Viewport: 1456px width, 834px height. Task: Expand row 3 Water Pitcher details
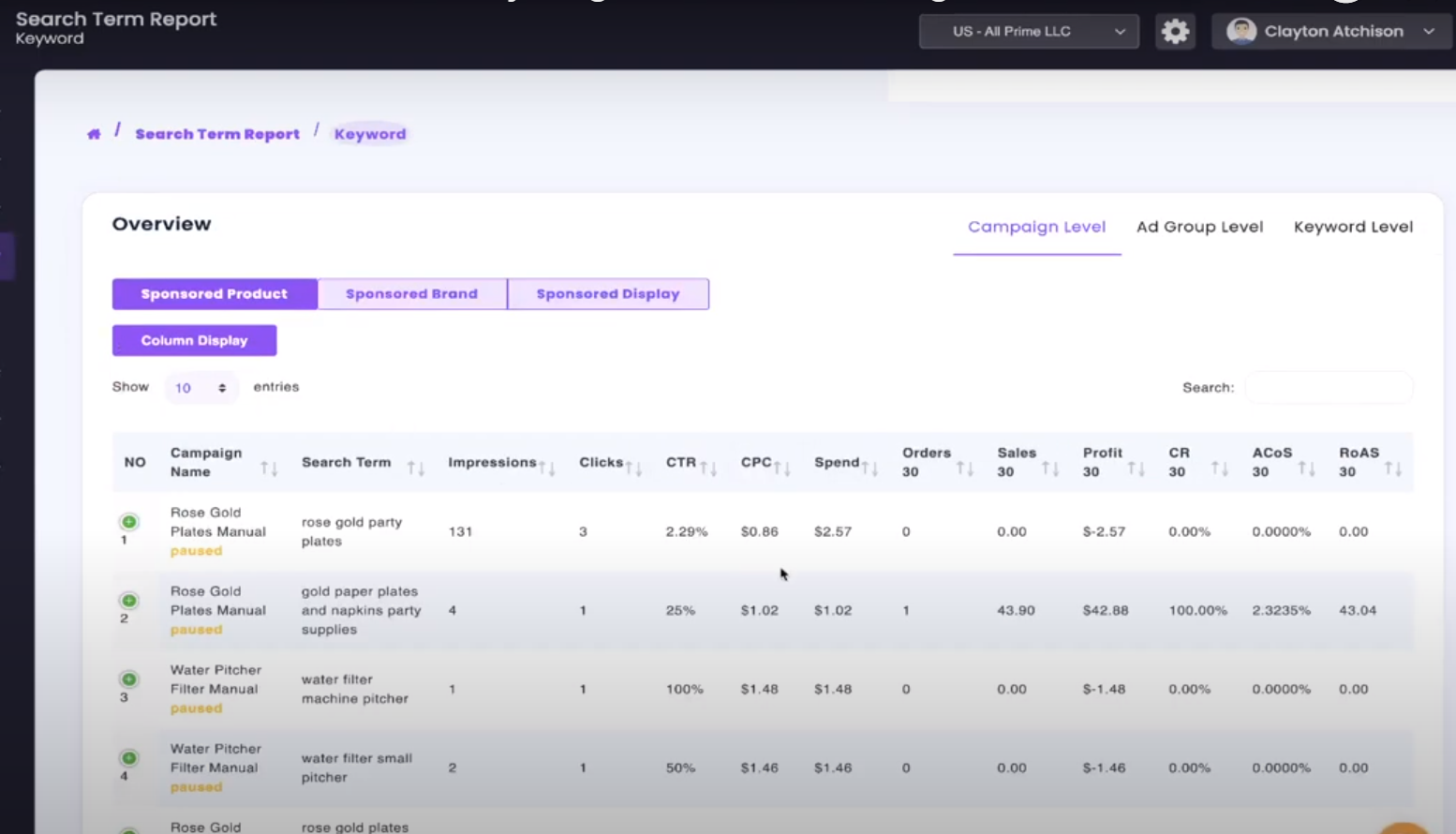[129, 679]
